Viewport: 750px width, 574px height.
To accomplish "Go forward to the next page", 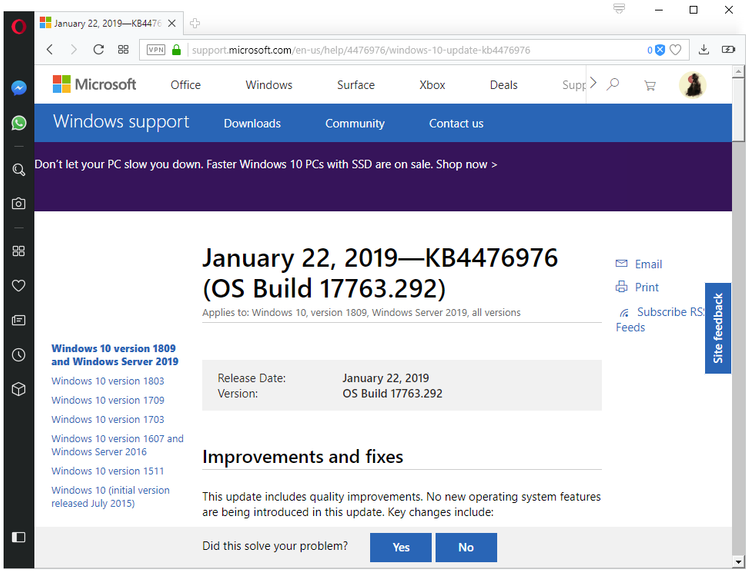I will [73, 49].
